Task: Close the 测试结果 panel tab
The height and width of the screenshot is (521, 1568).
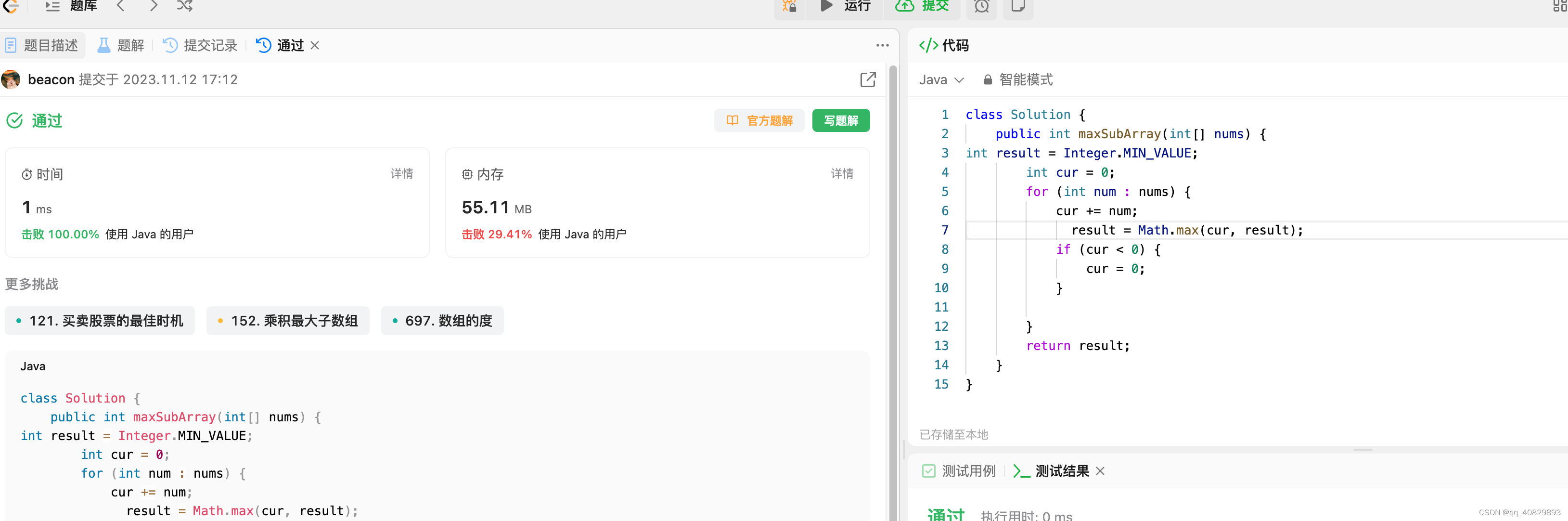Action: pyautogui.click(x=1100, y=471)
